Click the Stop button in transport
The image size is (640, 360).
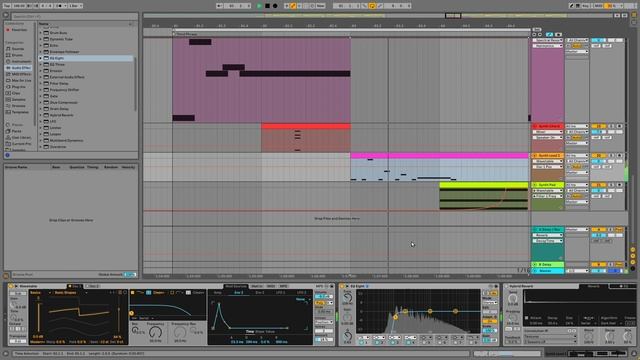point(267,6)
